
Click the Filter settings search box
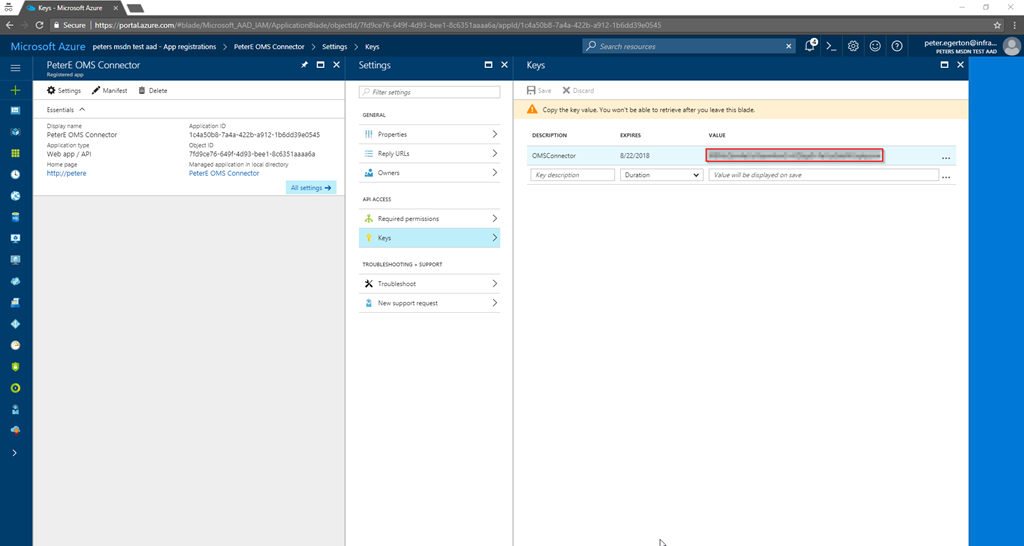pyautogui.click(x=432, y=92)
